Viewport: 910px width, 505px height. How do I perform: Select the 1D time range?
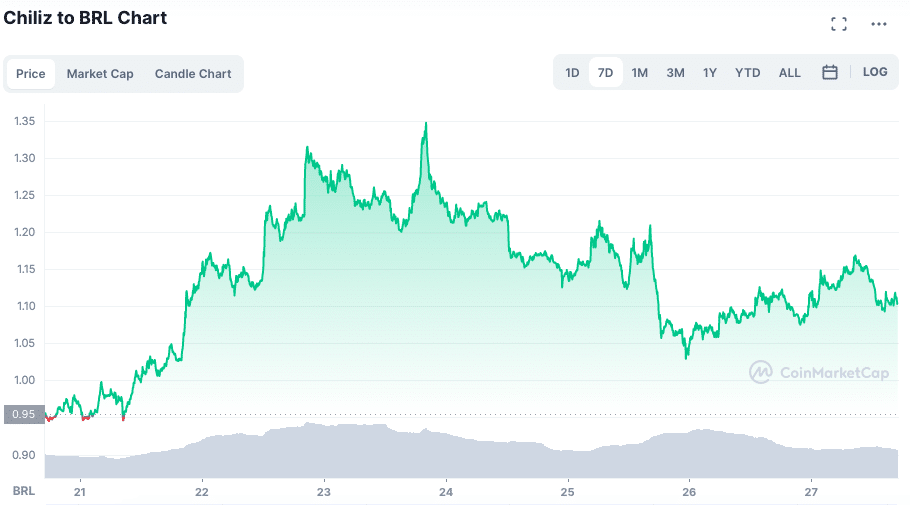coord(572,73)
